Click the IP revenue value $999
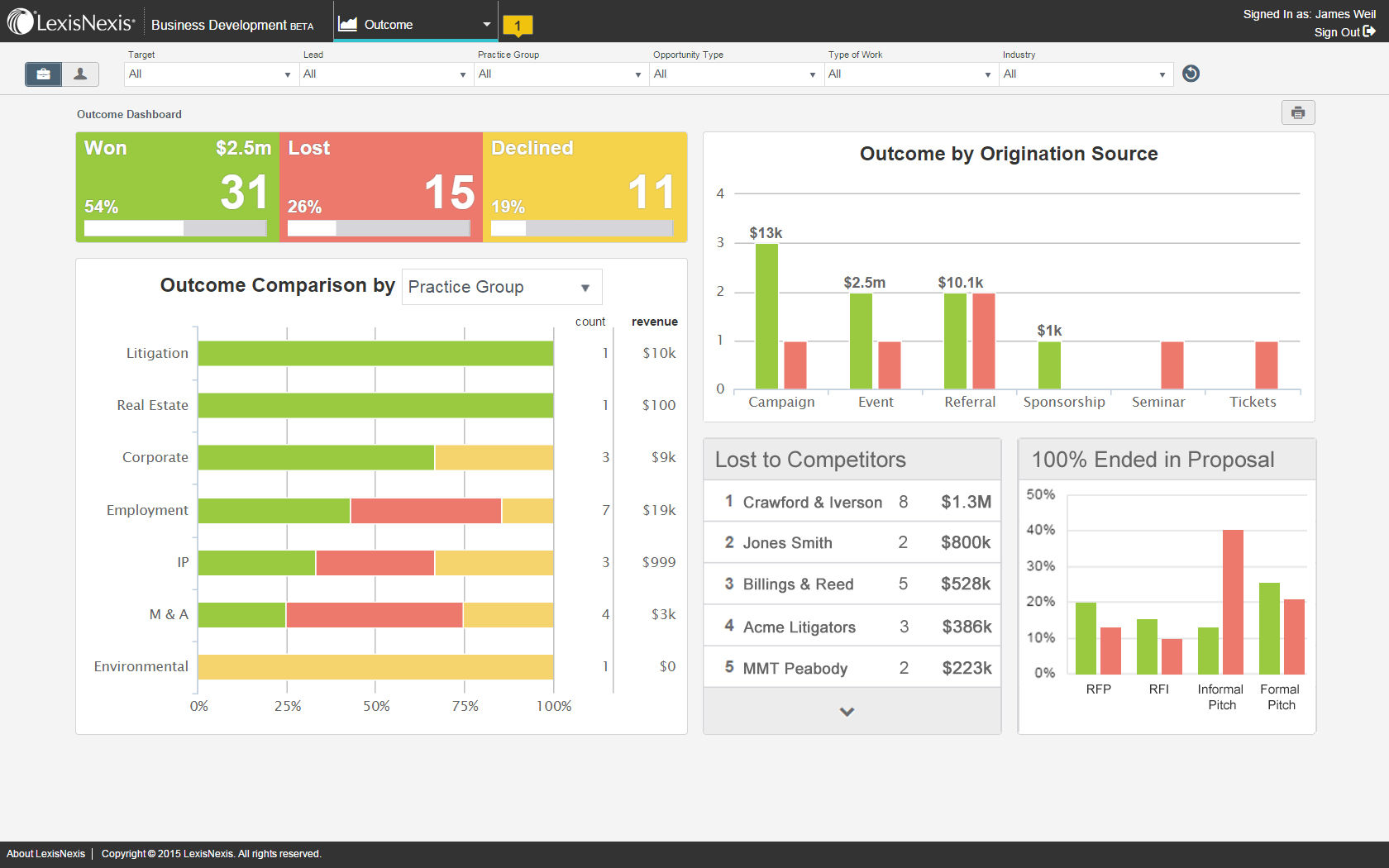 (659, 562)
